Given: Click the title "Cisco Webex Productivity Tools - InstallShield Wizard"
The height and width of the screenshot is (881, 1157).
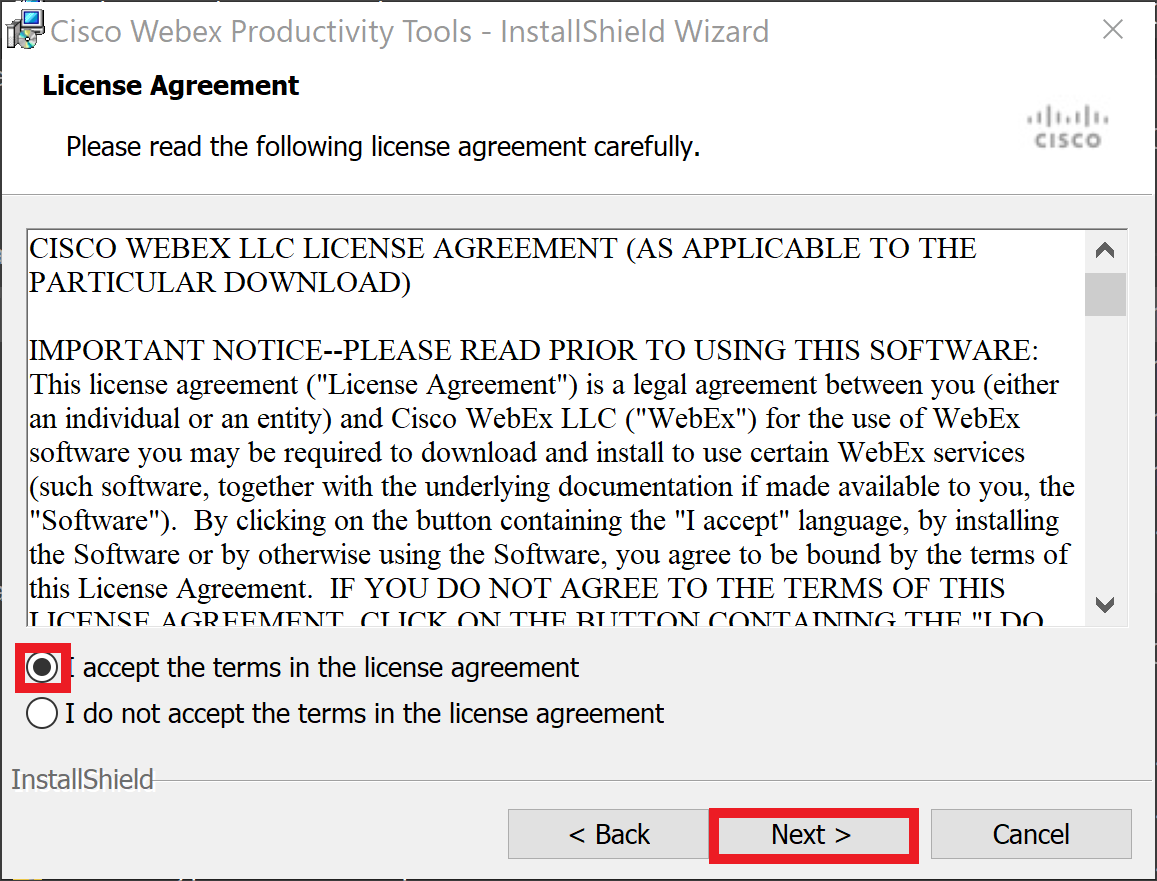Looking at the screenshot, I should click(x=410, y=31).
